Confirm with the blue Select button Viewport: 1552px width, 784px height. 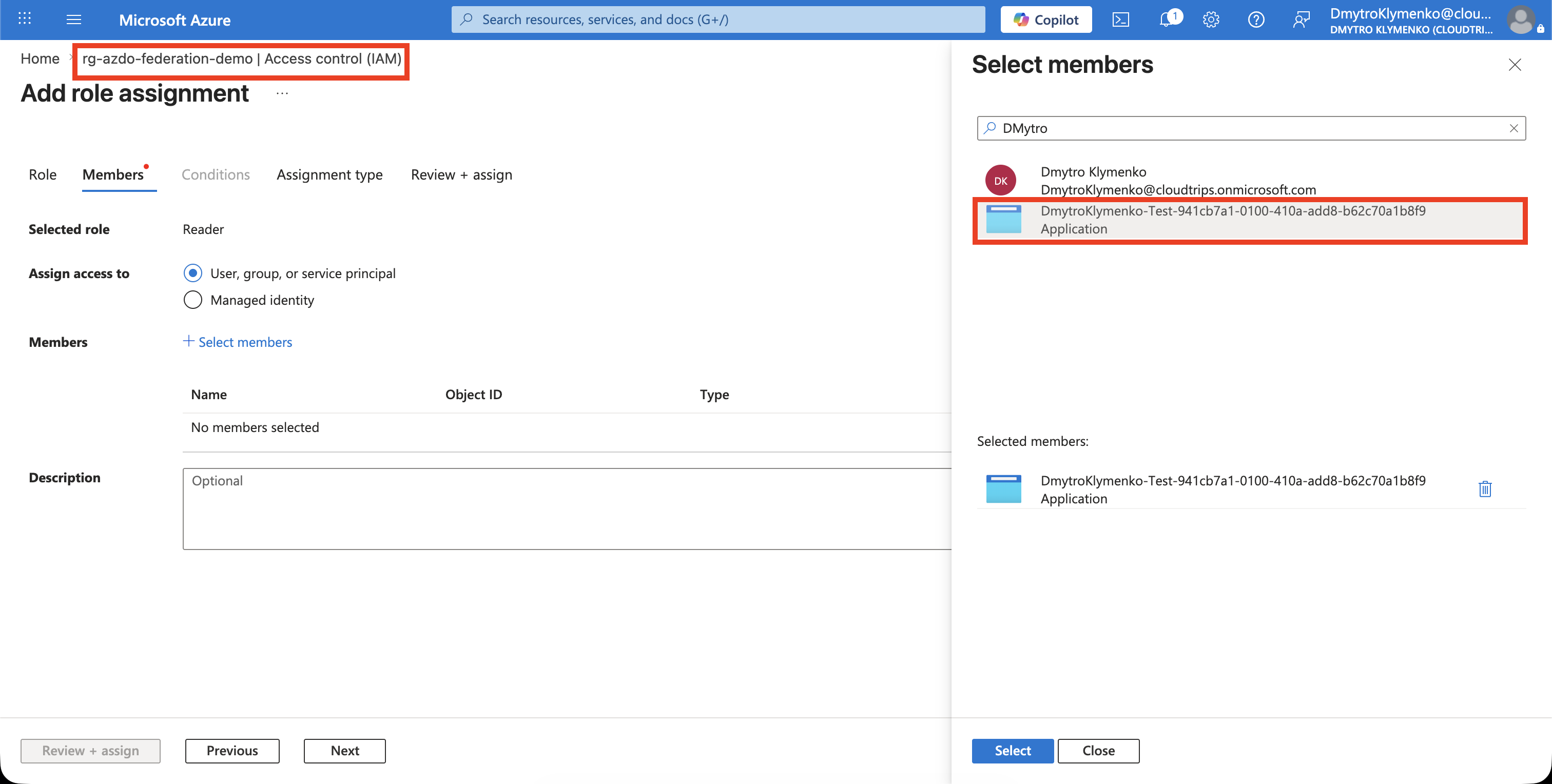(x=1013, y=751)
